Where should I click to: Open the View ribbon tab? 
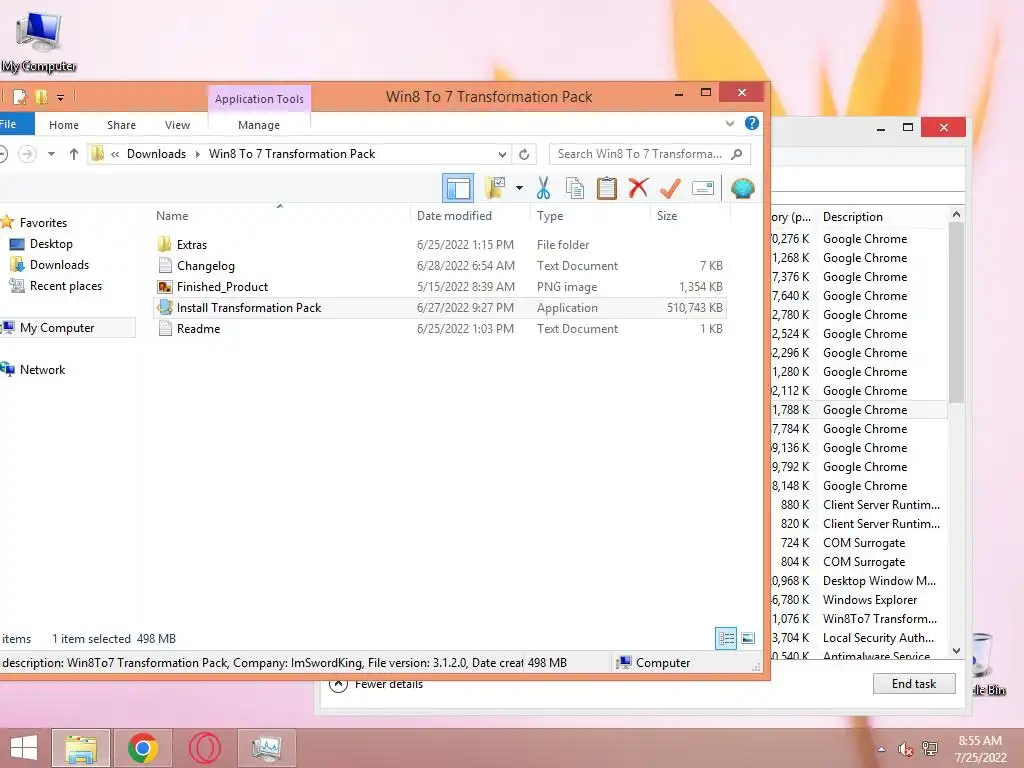coord(177,125)
